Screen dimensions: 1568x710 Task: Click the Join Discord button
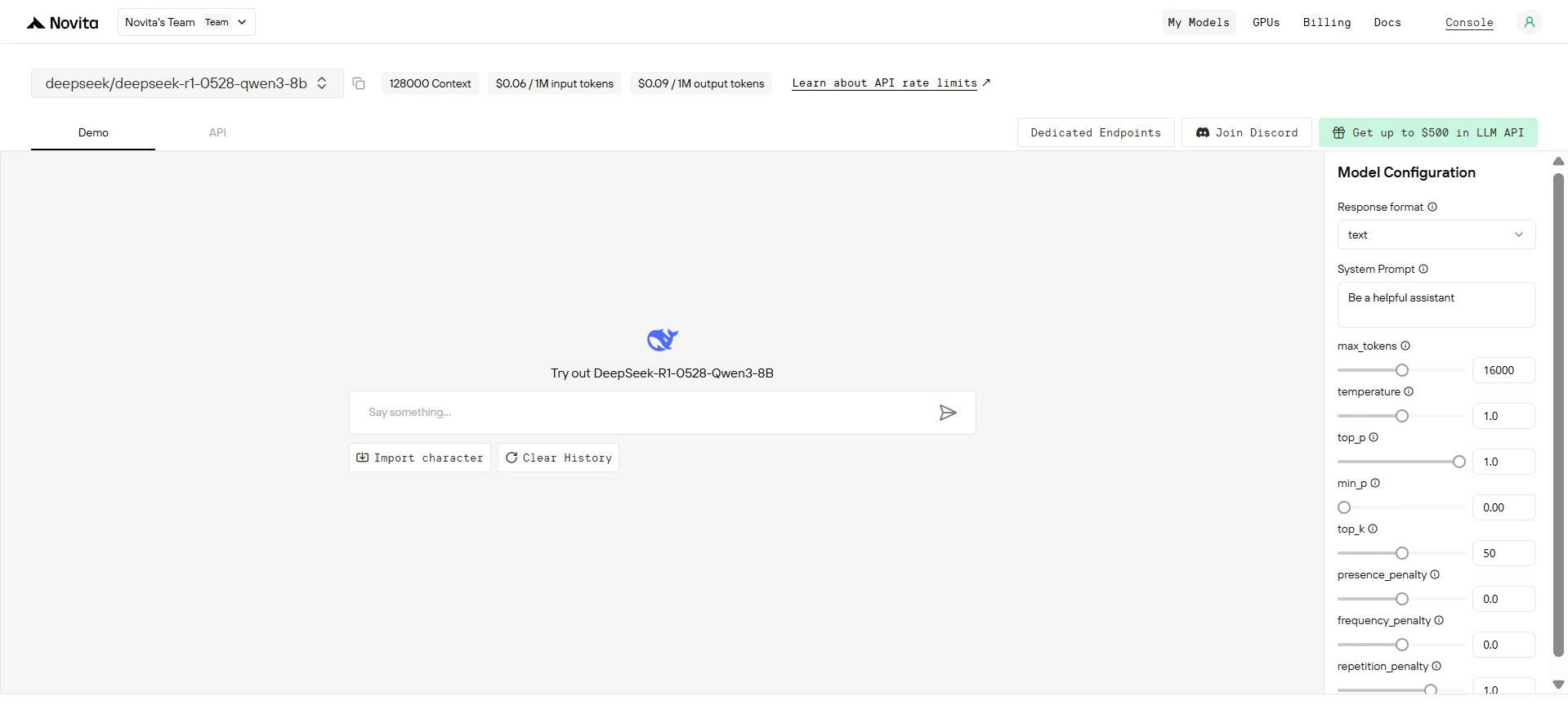point(1247,132)
